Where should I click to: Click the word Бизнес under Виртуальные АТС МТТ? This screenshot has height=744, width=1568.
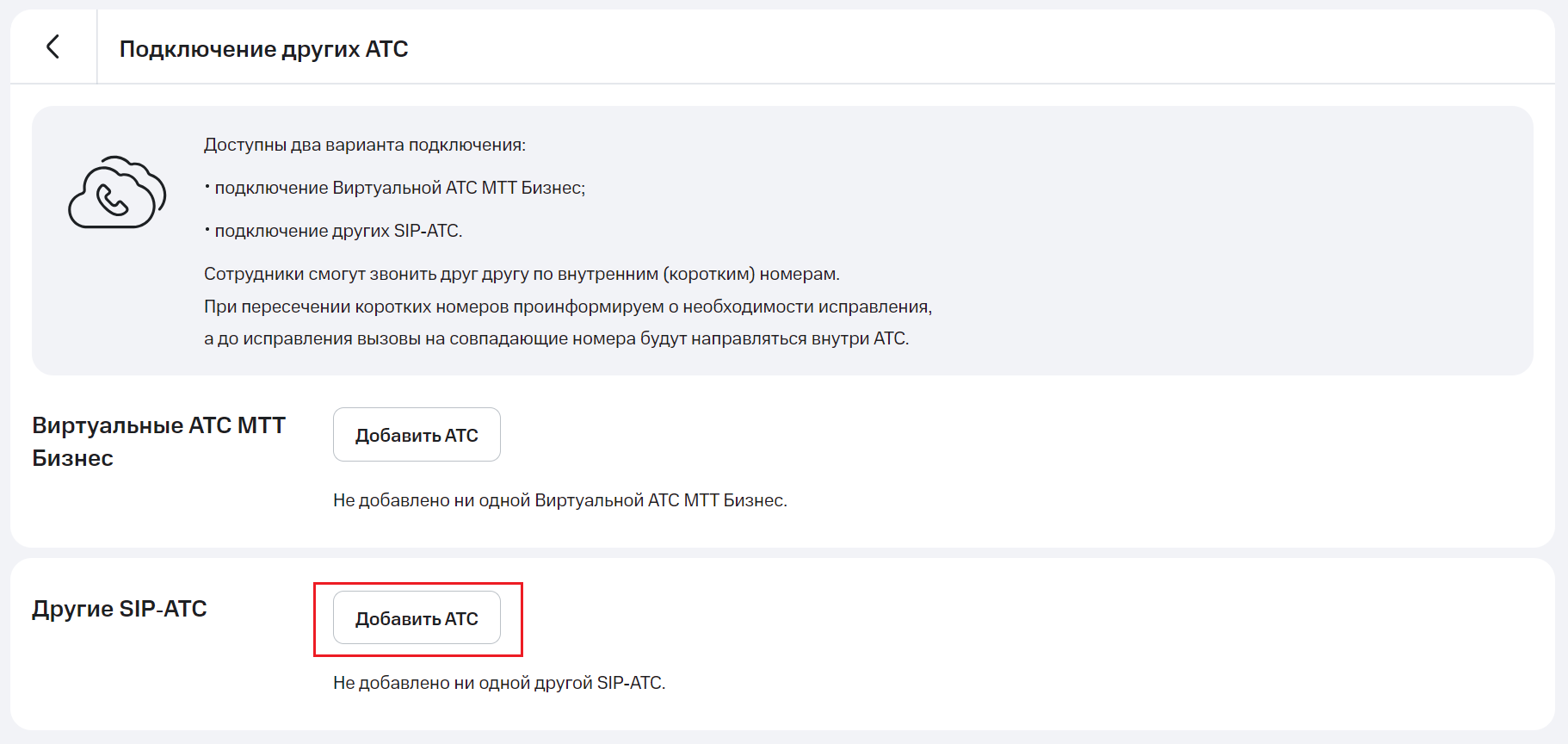click(73, 458)
